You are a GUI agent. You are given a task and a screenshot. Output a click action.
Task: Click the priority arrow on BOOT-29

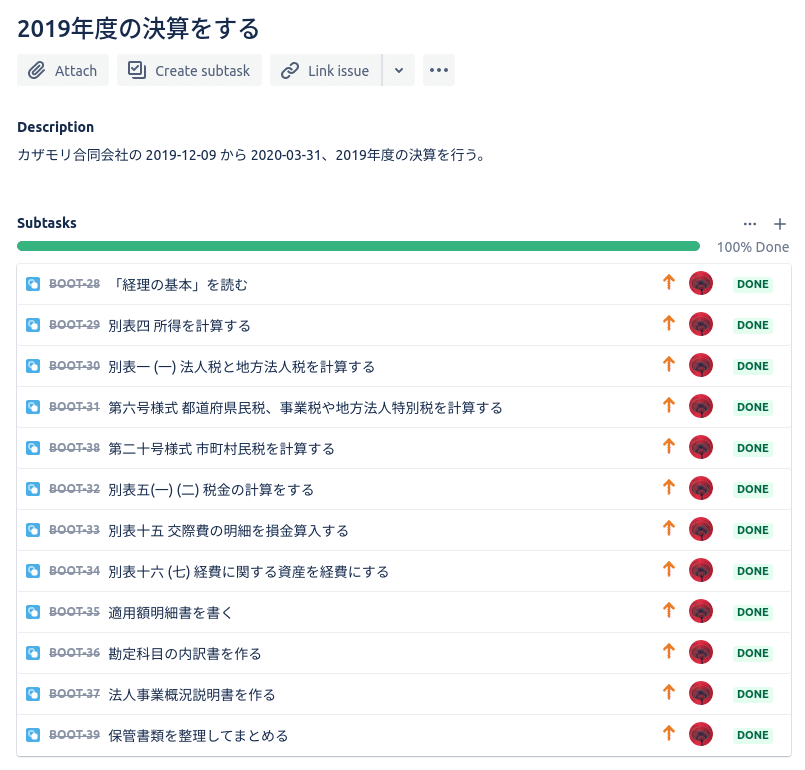tap(669, 324)
